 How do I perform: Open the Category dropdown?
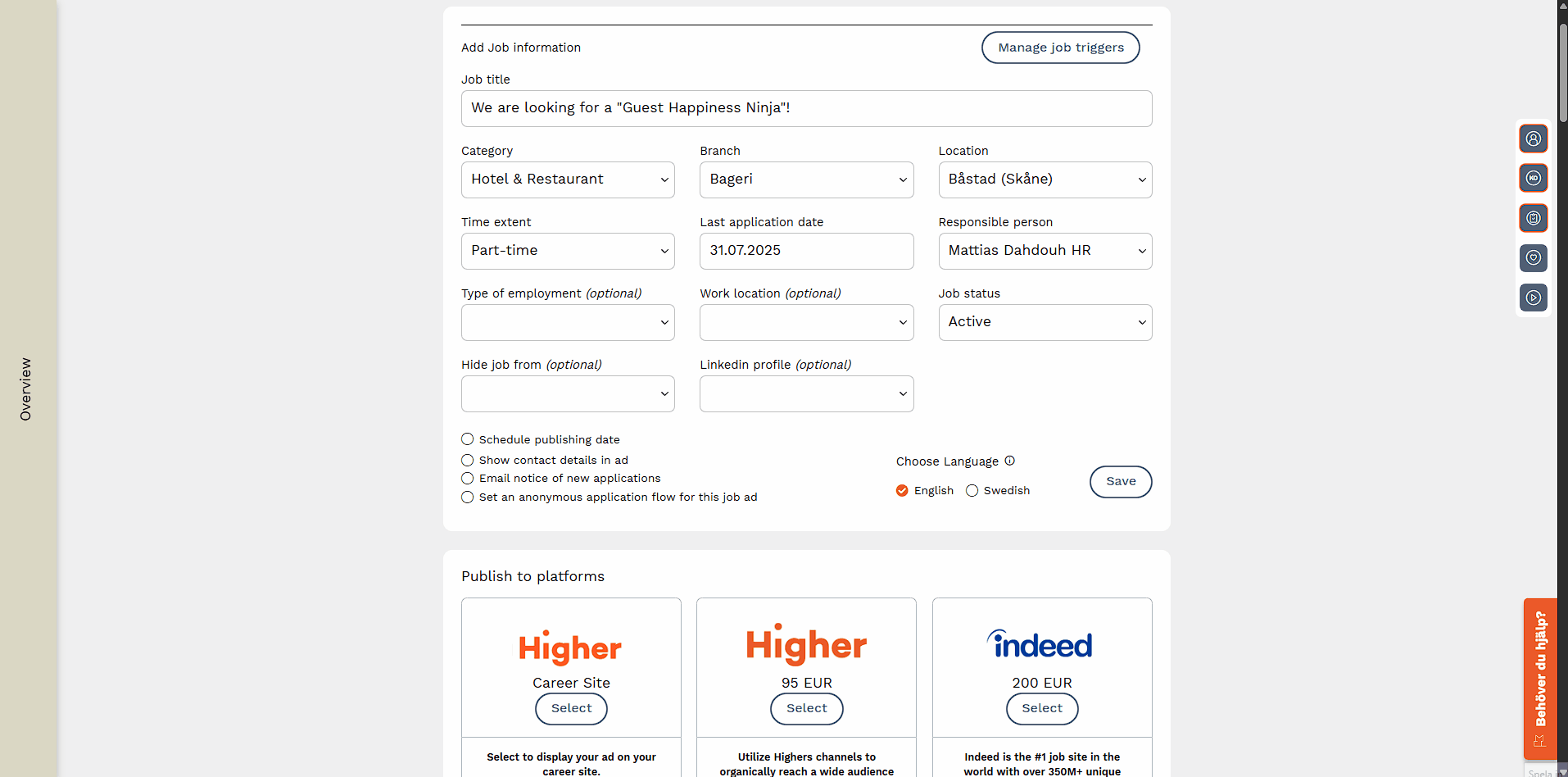(x=567, y=179)
